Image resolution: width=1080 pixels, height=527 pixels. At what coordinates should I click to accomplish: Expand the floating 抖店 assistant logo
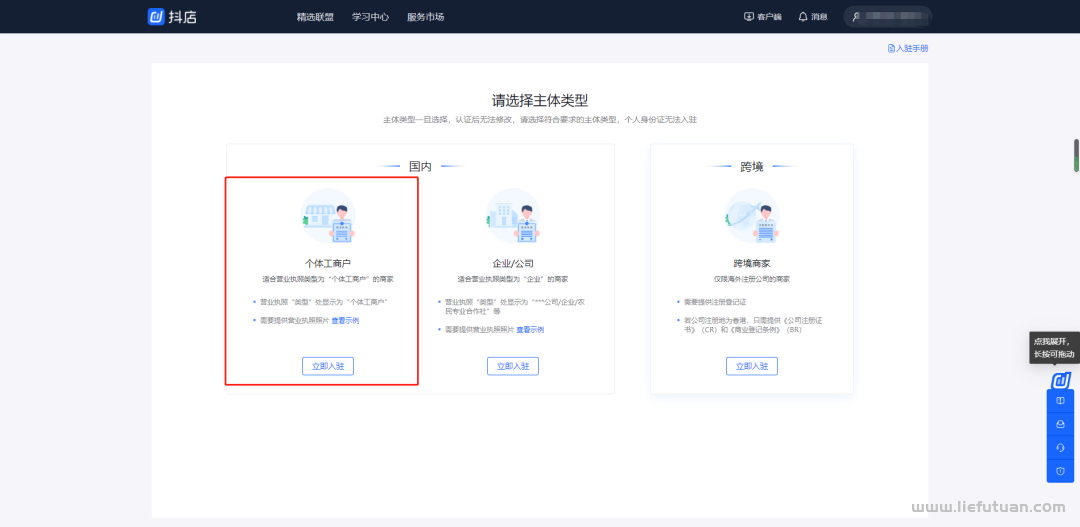pyautogui.click(x=1060, y=380)
